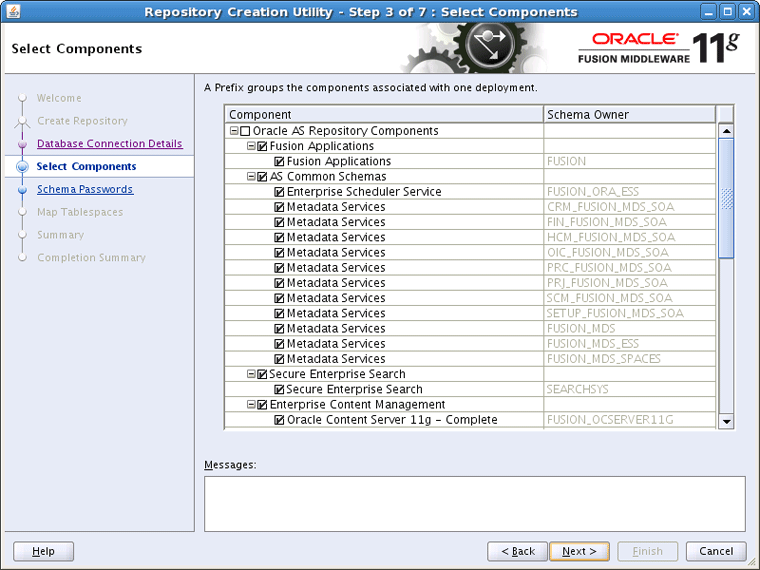
Task: Uncheck the Fusion Applications group checkbox
Action: pos(262,146)
